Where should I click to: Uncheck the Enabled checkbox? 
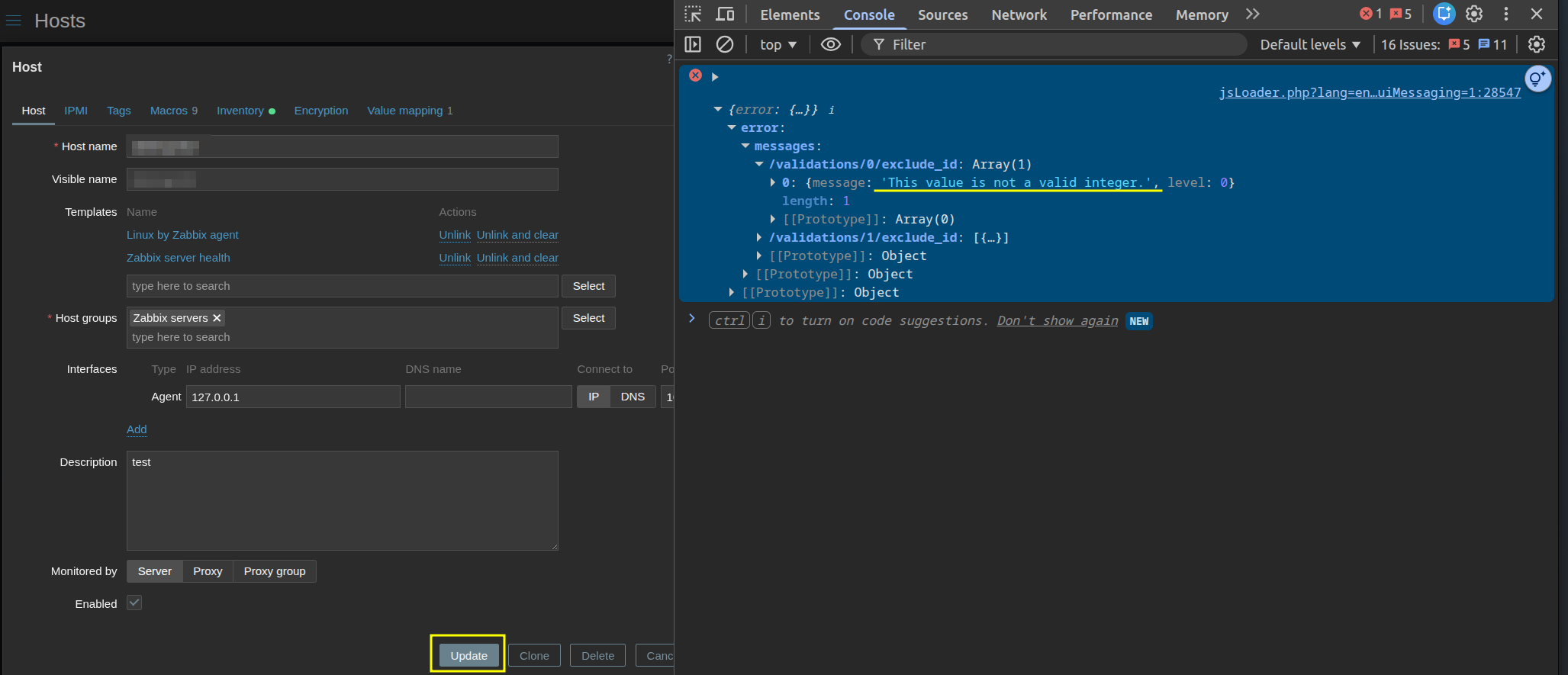(134, 603)
